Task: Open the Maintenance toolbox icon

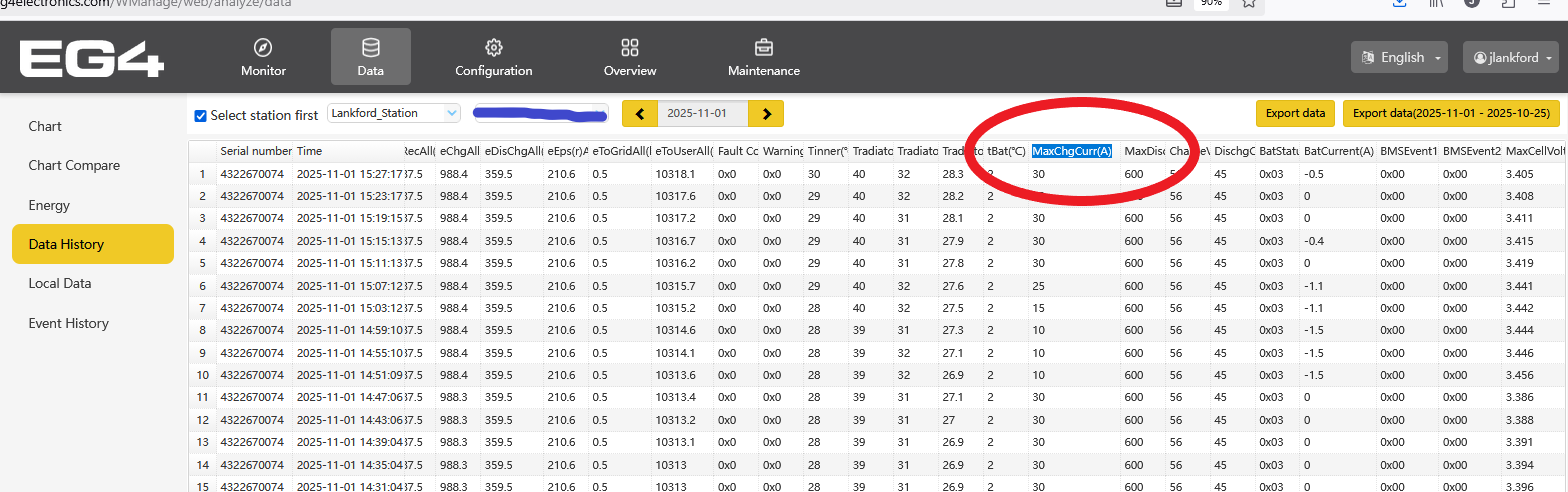Action: click(x=763, y=48)
